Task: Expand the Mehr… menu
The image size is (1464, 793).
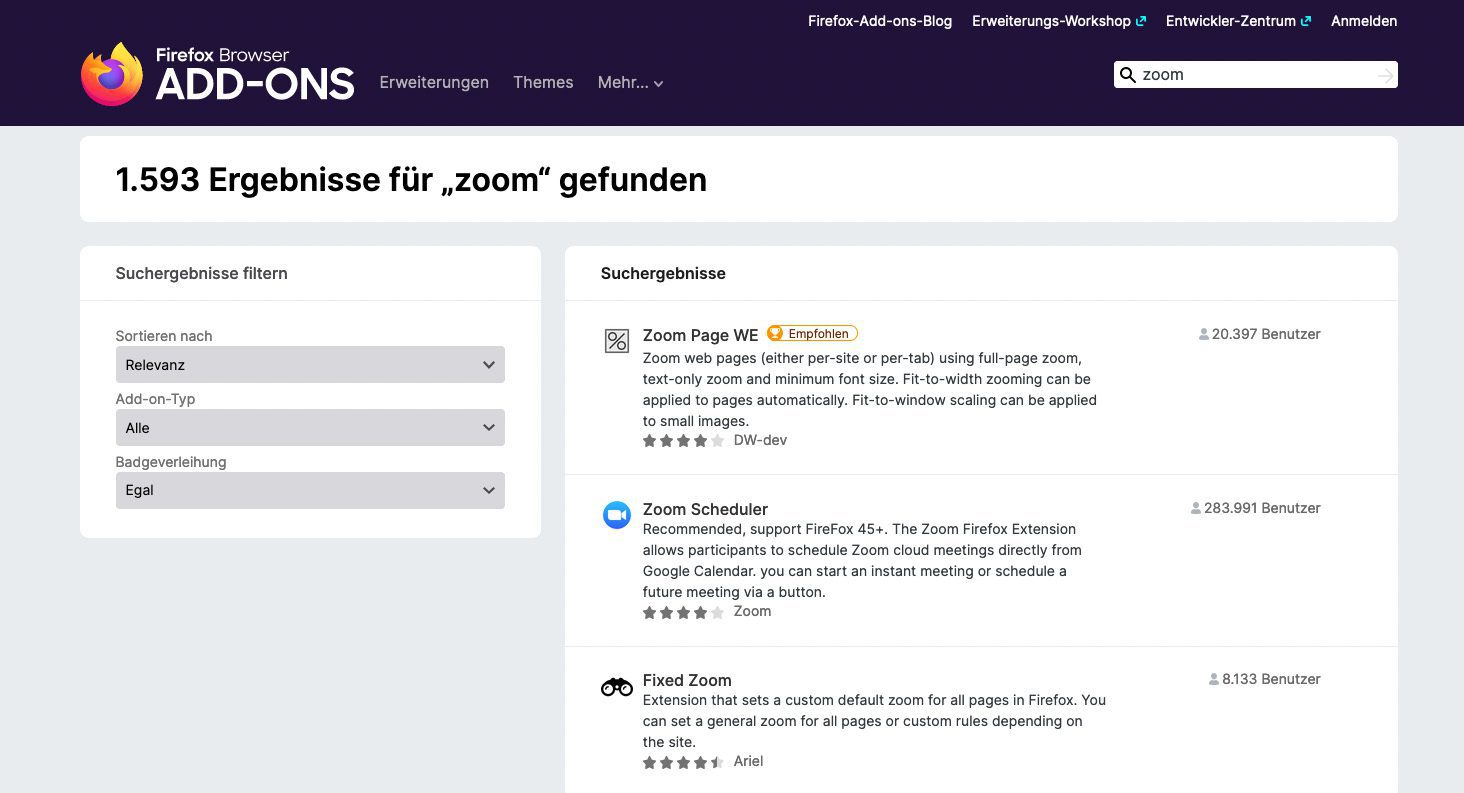Action: pyautogui.click(x=630, y=83)
